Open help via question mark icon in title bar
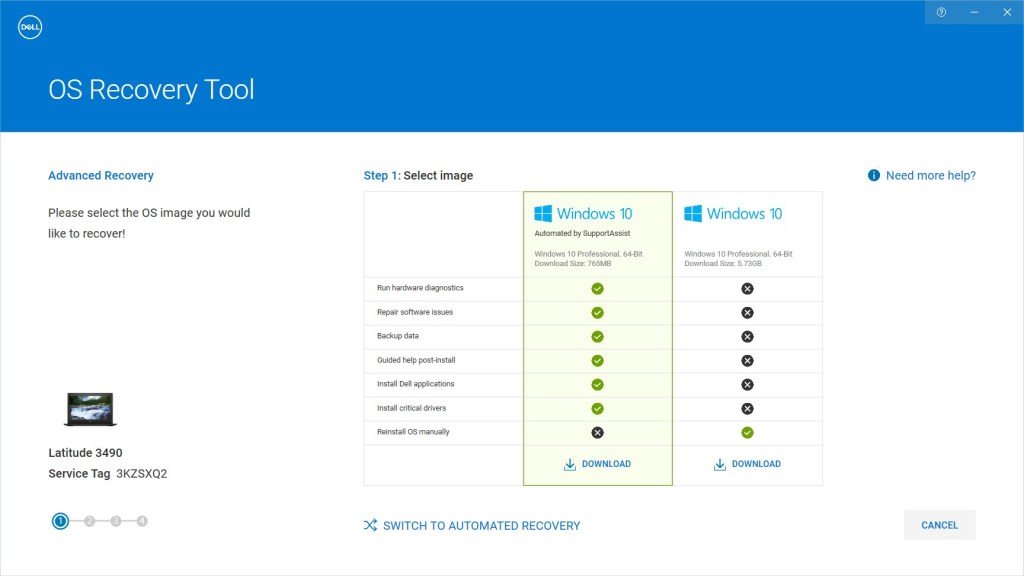Image resolution: width=1024 pixels, height=576 pixels. [x=941, y=12]
